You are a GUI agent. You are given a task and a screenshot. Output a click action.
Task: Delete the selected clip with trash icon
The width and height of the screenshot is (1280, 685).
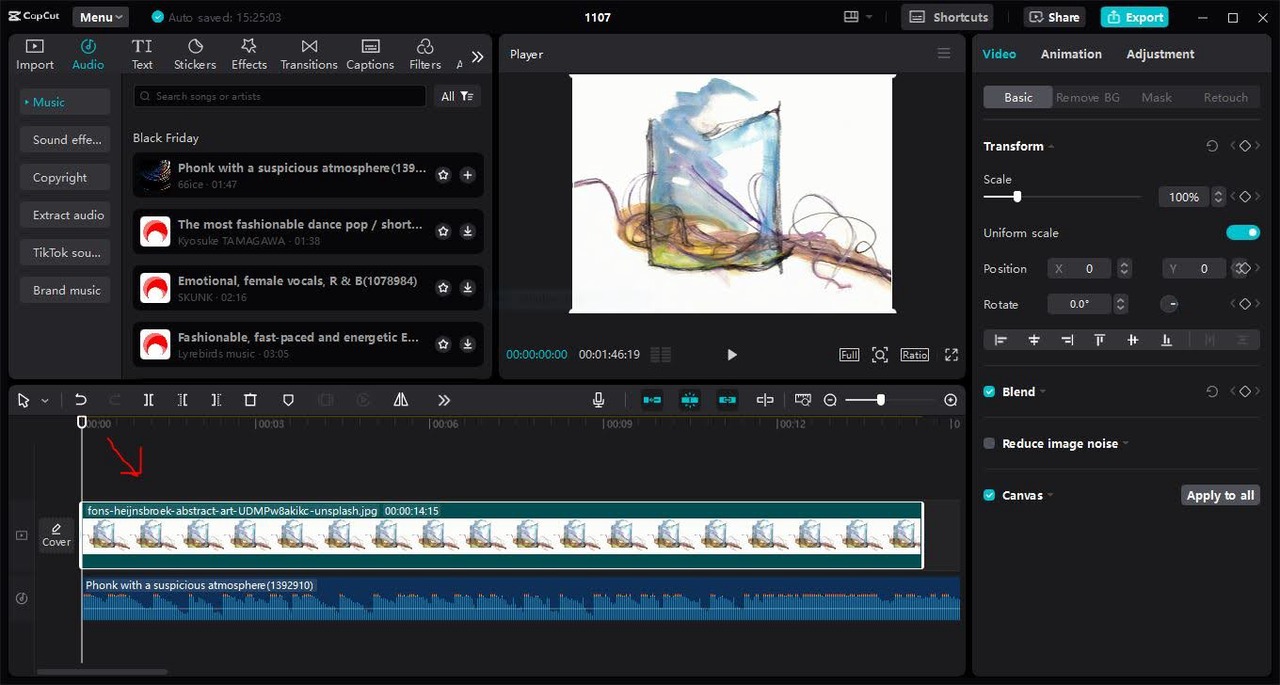251,399
